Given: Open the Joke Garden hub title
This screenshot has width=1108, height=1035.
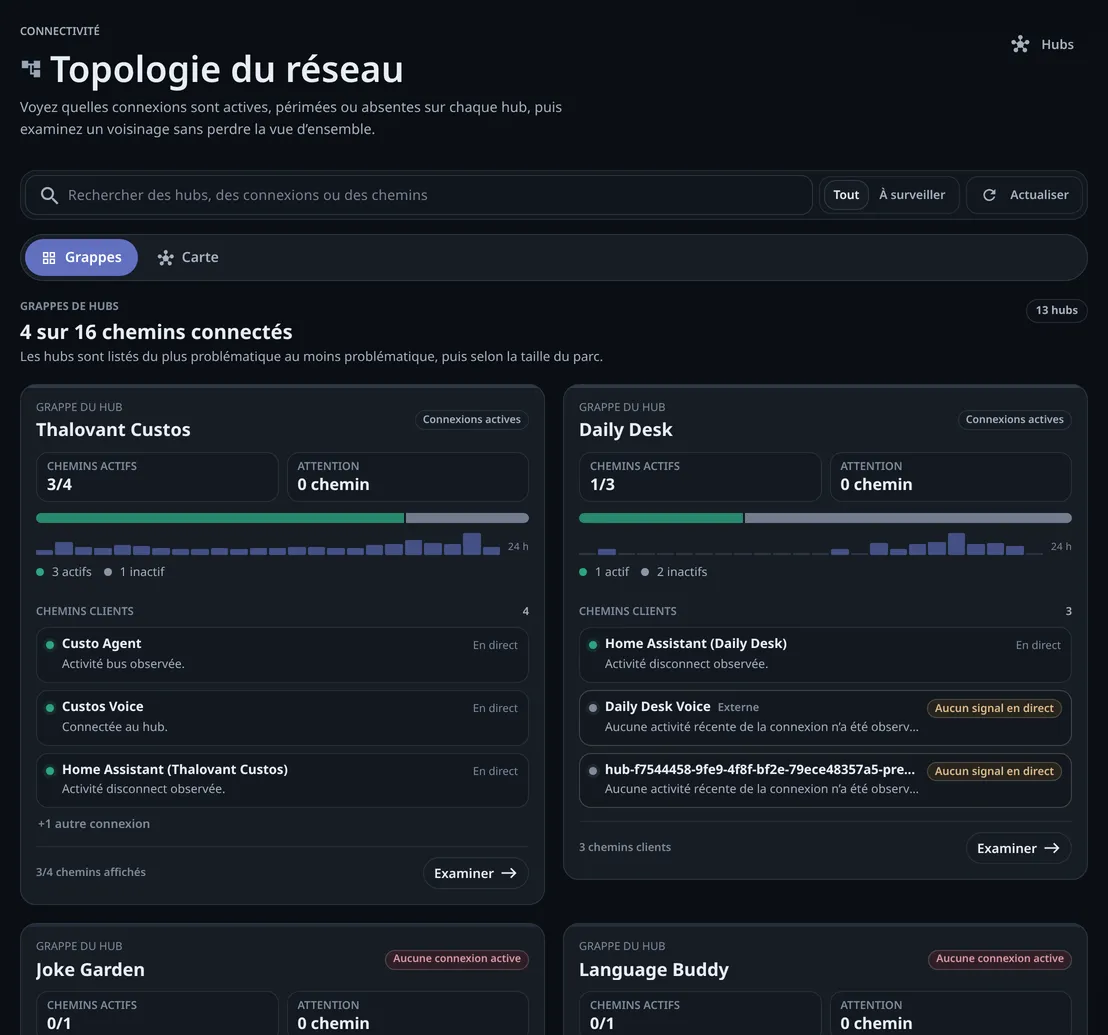Looking at the screenshot, I should (x=90, y=969).
